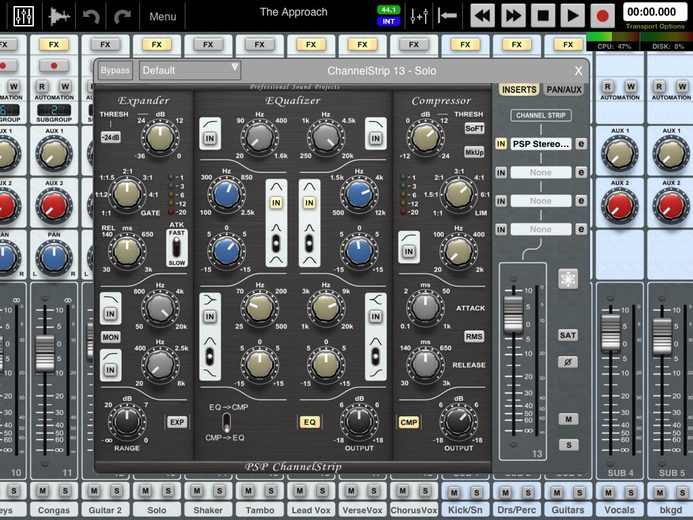Toggle the SAT button
Image resolution: width=693 pixels, height=520 pixels.
click(568, 335)
